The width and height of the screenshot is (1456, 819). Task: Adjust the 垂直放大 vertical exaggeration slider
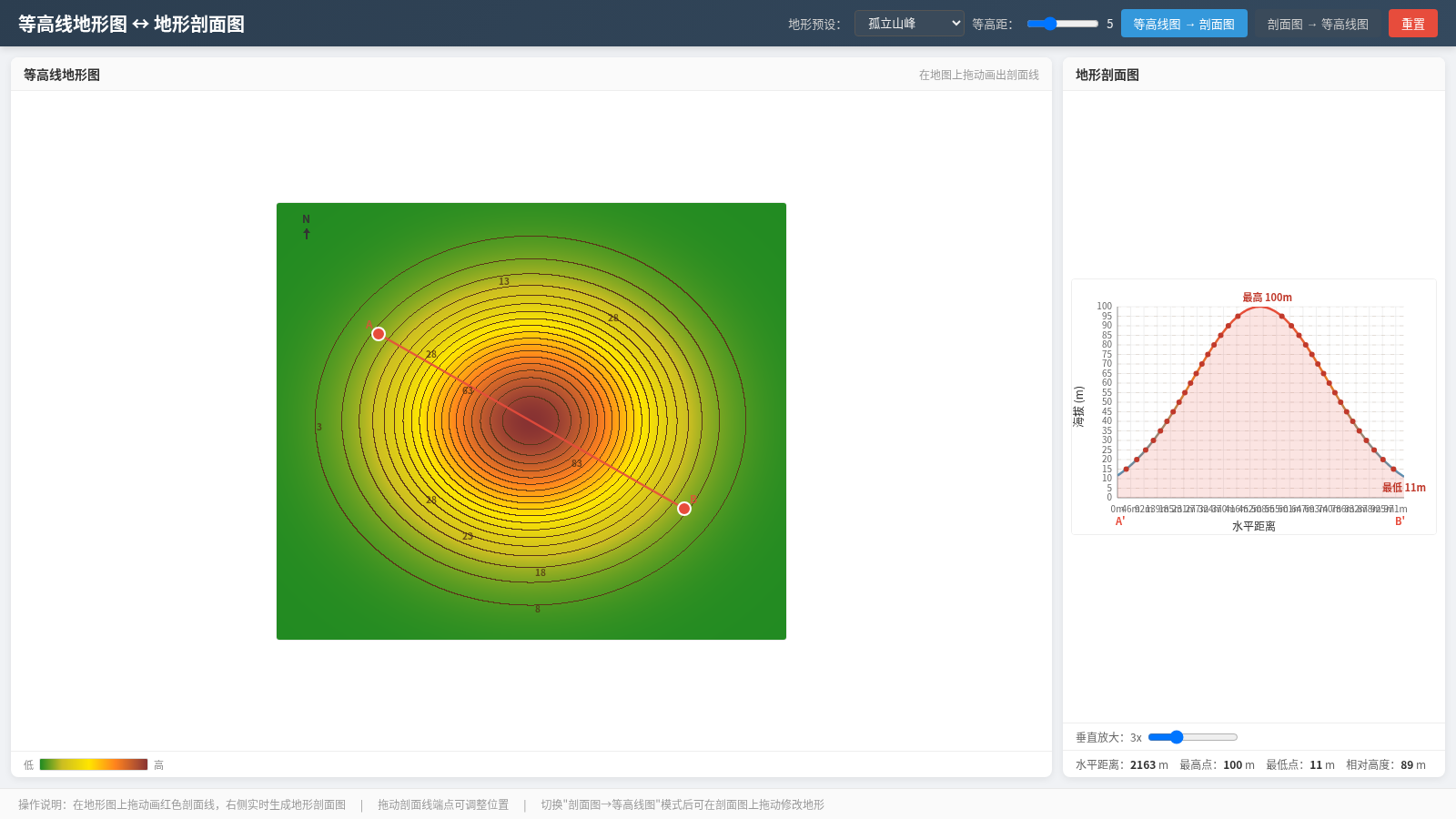tap(1193, 737)
